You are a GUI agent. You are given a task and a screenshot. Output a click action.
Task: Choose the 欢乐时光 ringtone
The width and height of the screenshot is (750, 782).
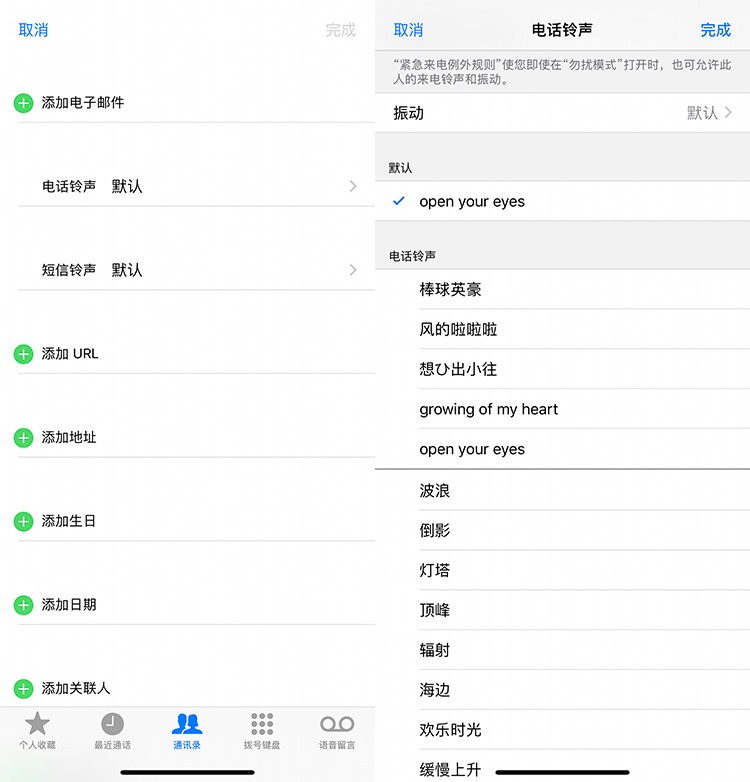(x=562, y=730)
